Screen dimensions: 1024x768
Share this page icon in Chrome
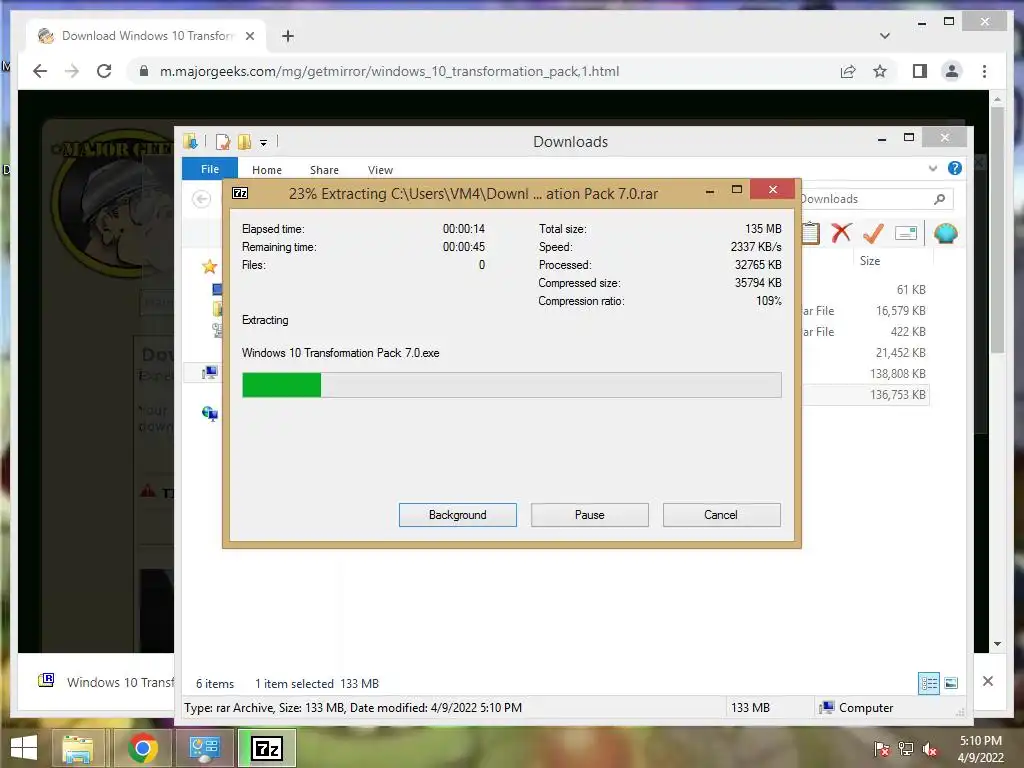click(848, 71)
